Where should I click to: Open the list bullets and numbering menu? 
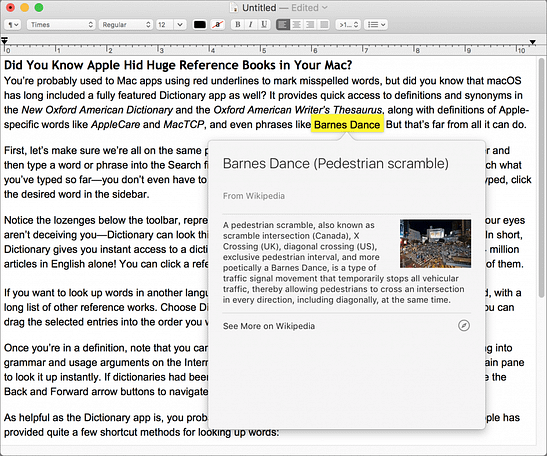pos(376,24)
